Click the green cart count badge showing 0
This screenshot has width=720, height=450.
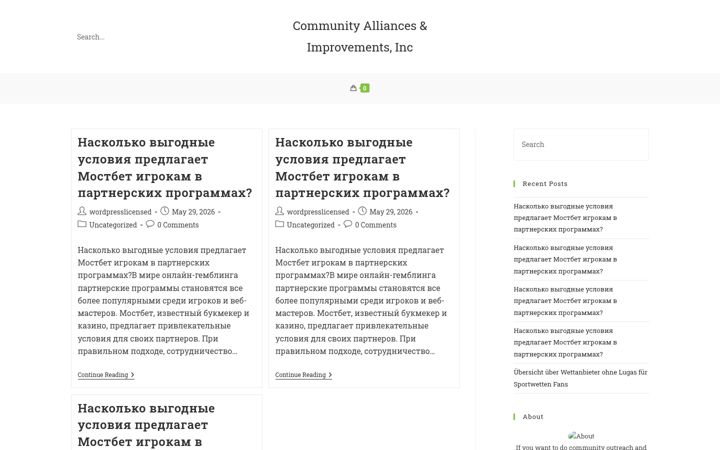coord(365,88)
